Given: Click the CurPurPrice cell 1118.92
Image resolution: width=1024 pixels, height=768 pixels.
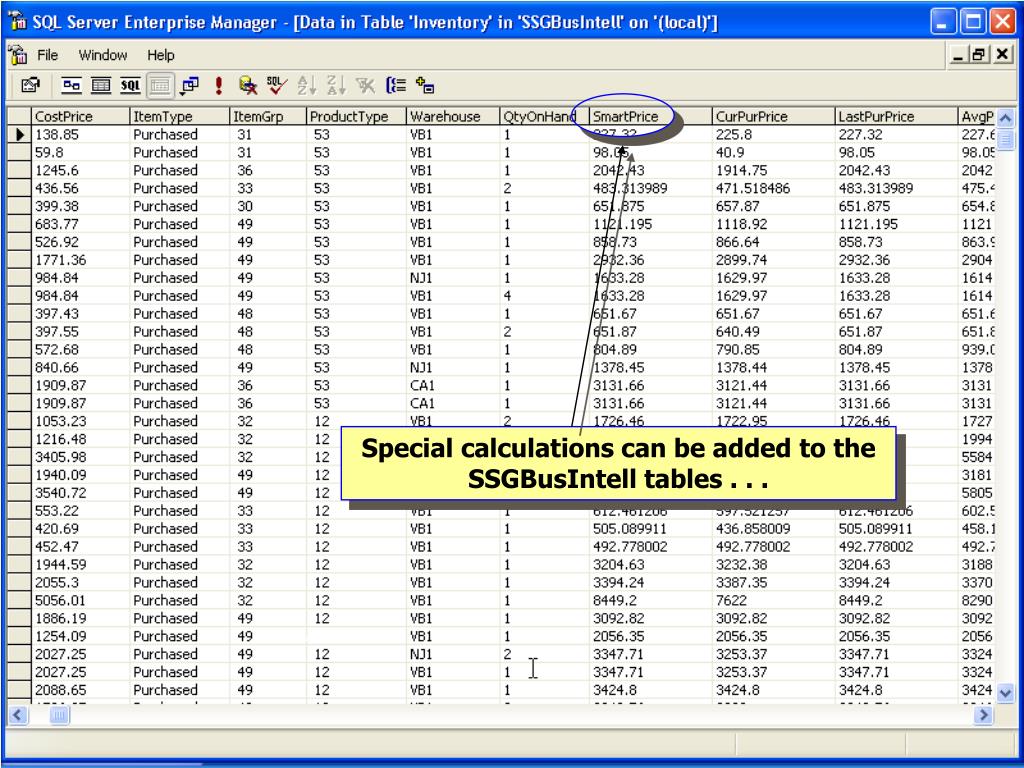Looking at the screenshot, I should tap(773, 224).
